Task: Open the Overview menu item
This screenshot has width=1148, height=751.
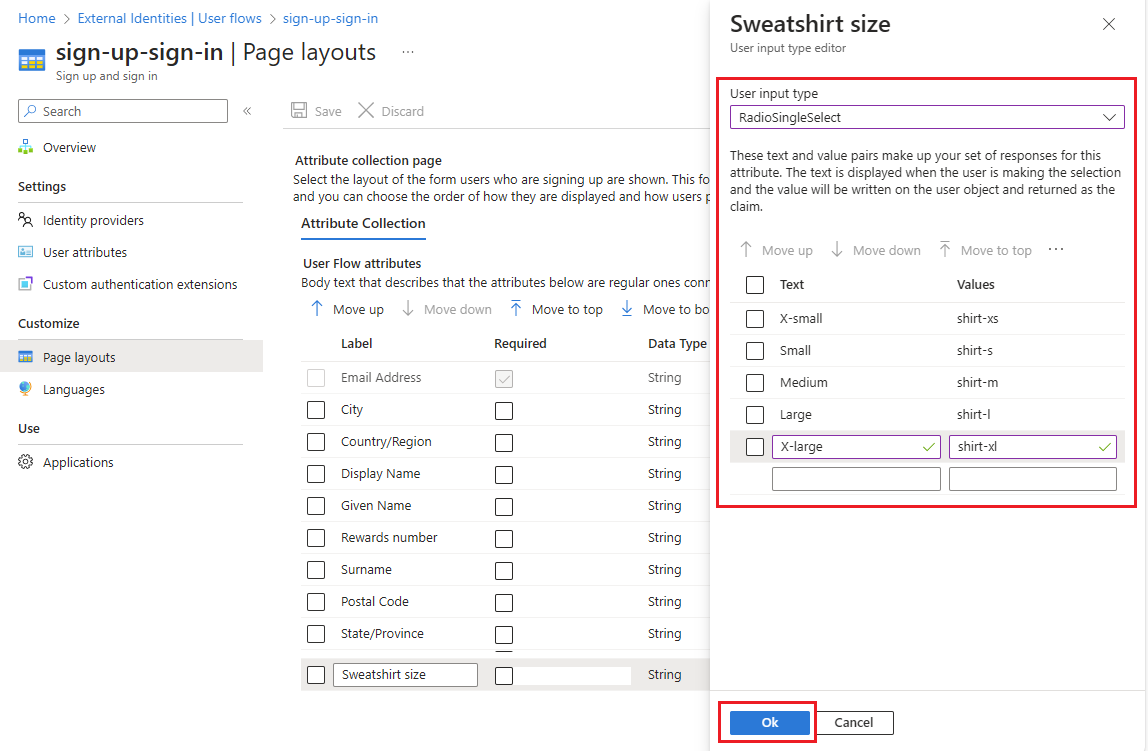Action: tap(69, 147)
